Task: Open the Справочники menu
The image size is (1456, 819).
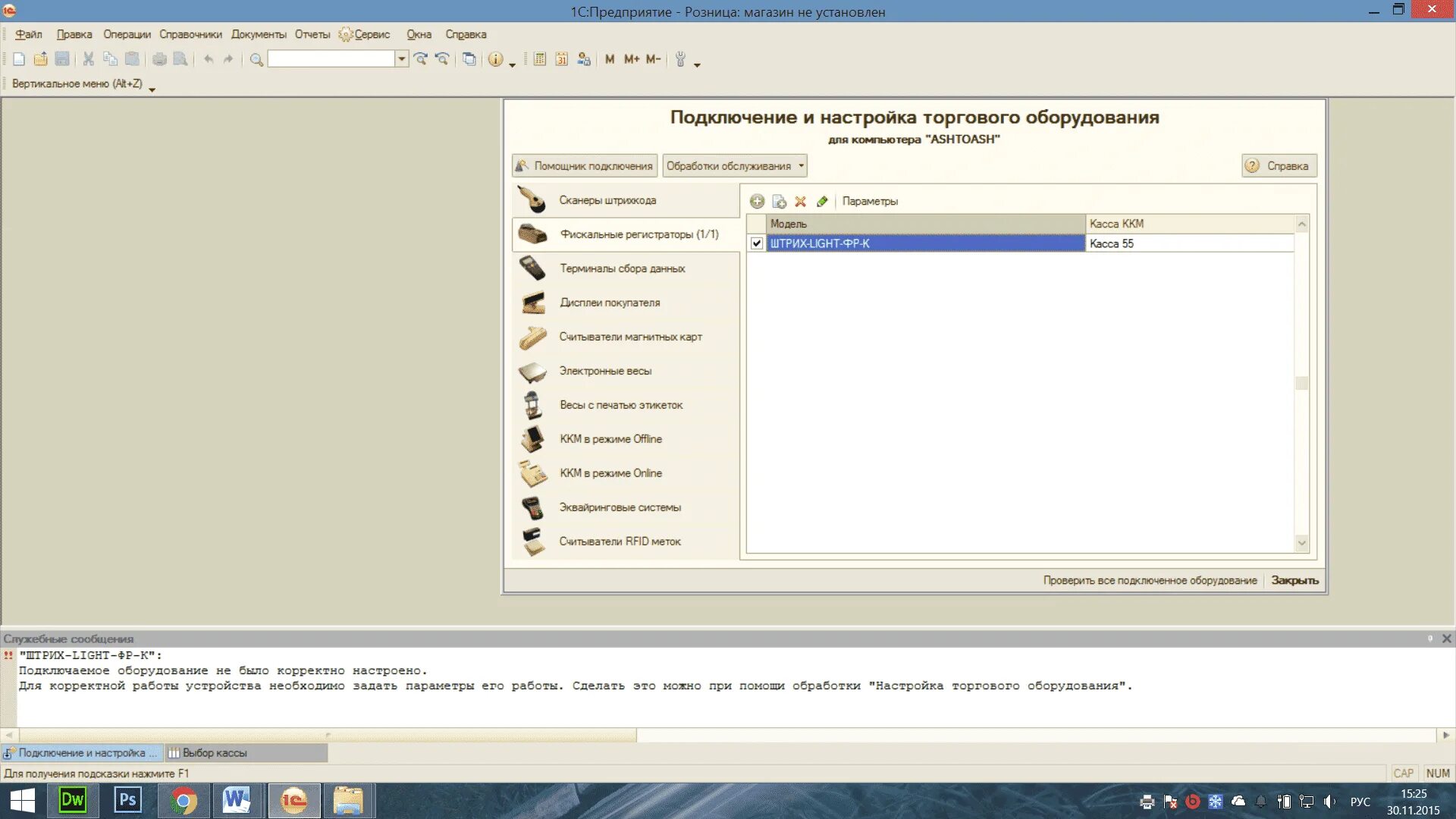Action: (192, 33)
